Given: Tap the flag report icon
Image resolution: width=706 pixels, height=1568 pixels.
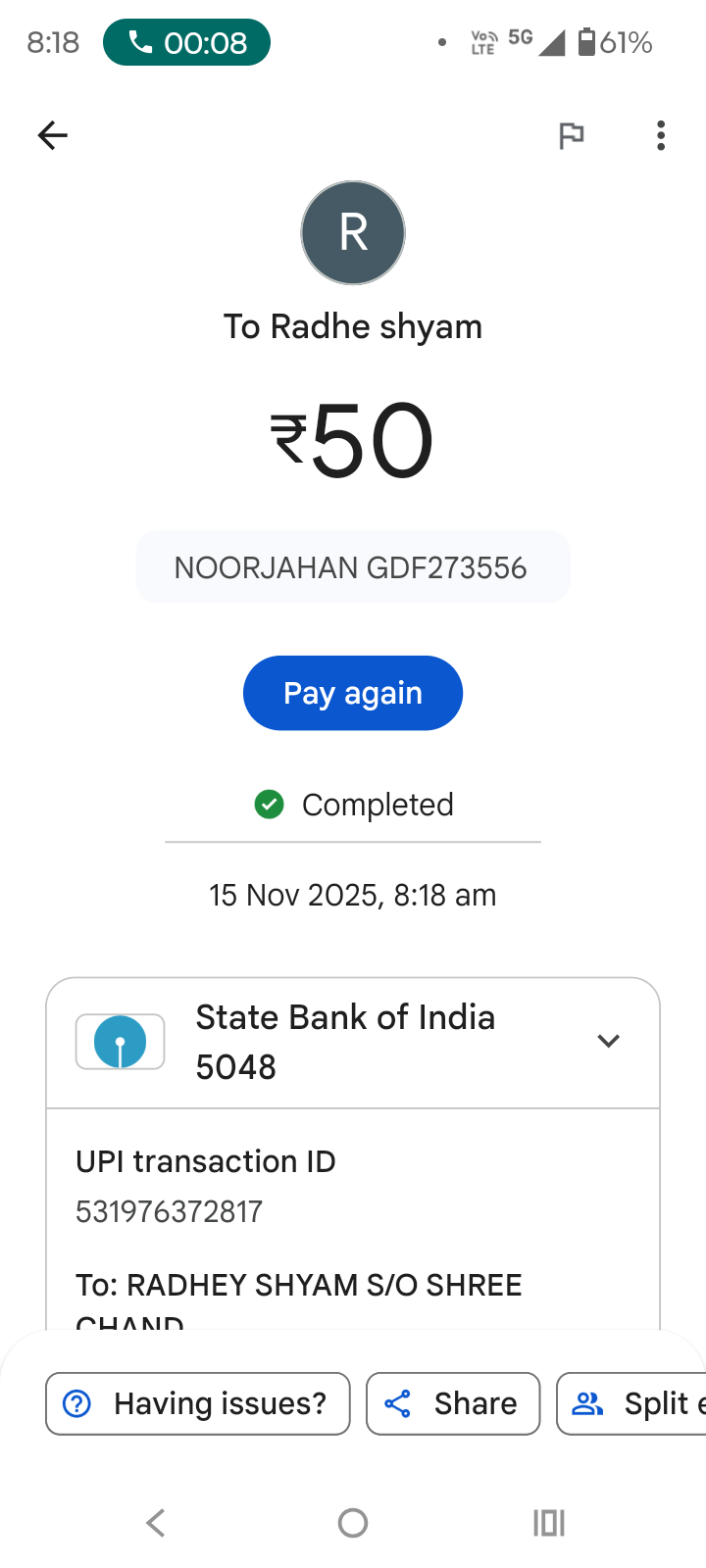Looking at the screenshot, I should pyautogui.click(x=571, y=135).
